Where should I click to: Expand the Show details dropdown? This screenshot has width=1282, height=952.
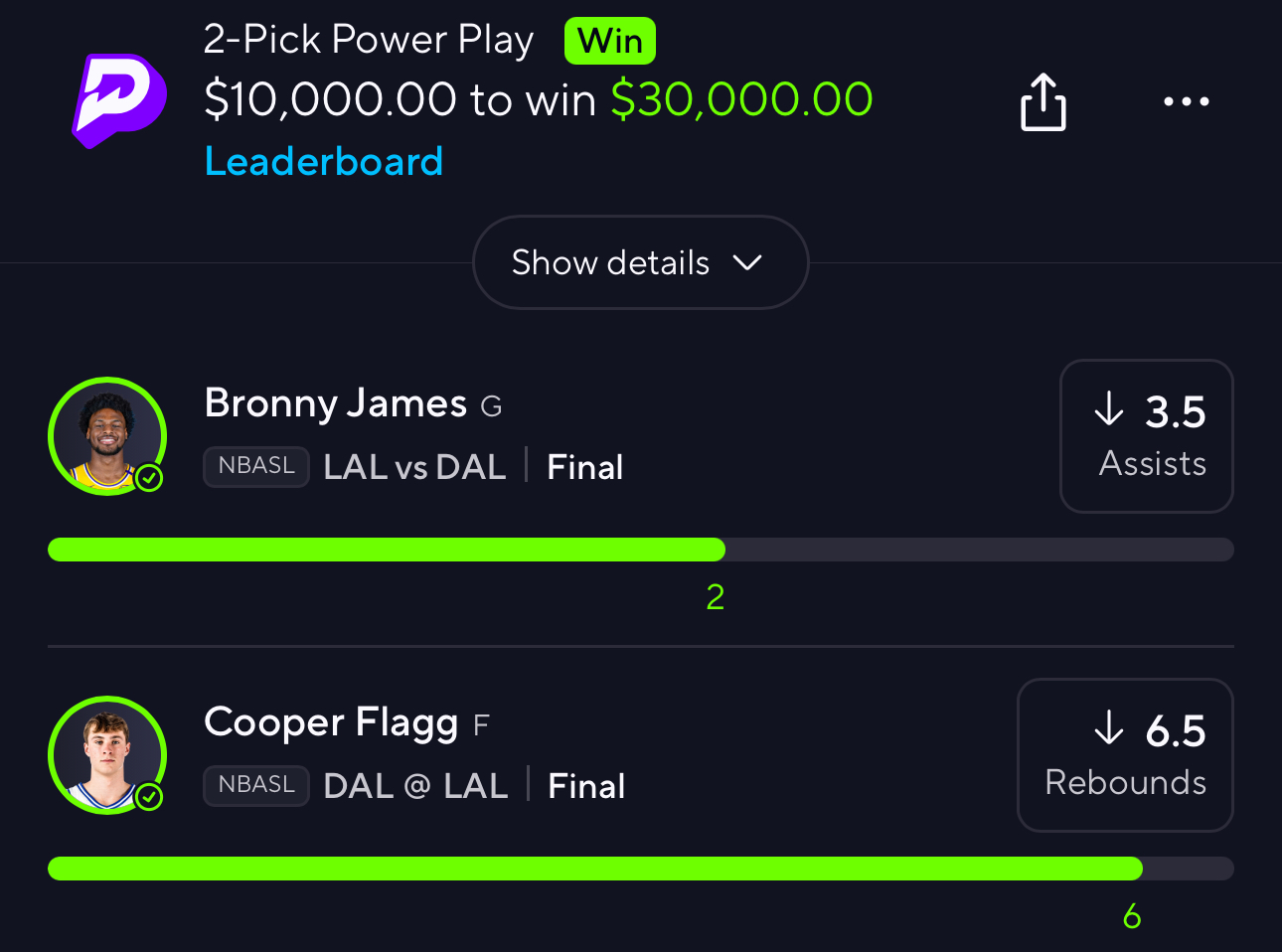point(640,262)
